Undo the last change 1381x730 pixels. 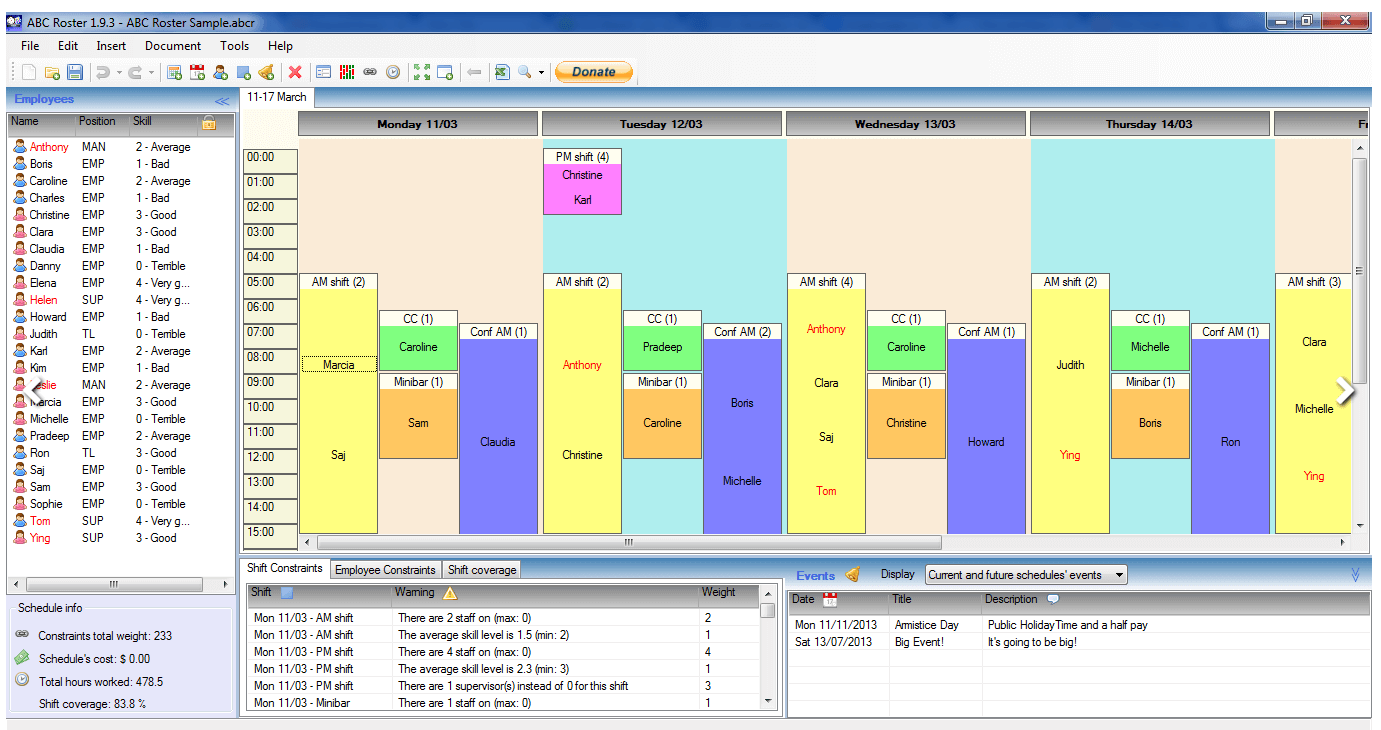pos(102,72)
